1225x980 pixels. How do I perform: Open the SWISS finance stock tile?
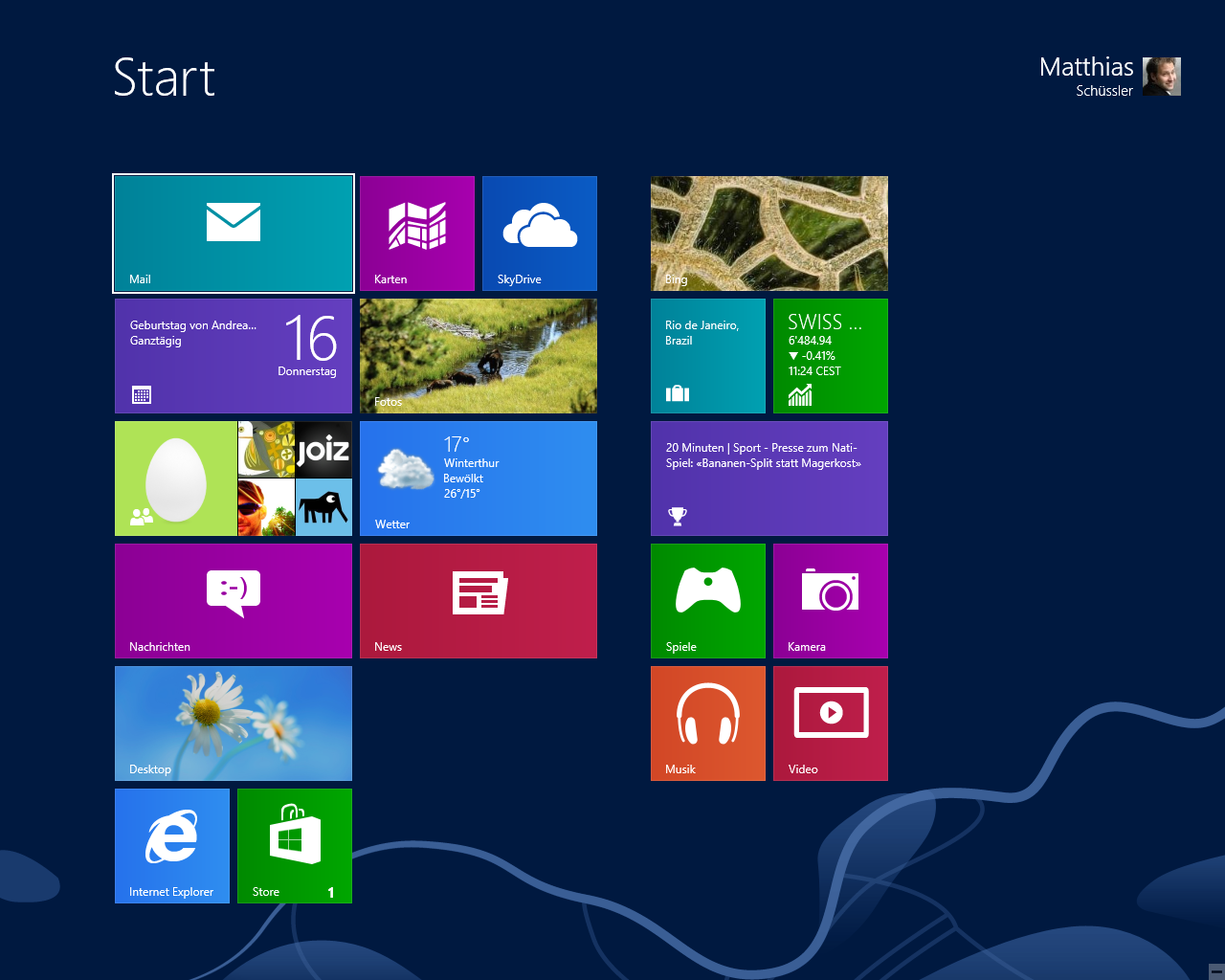[x=831, y=356]
